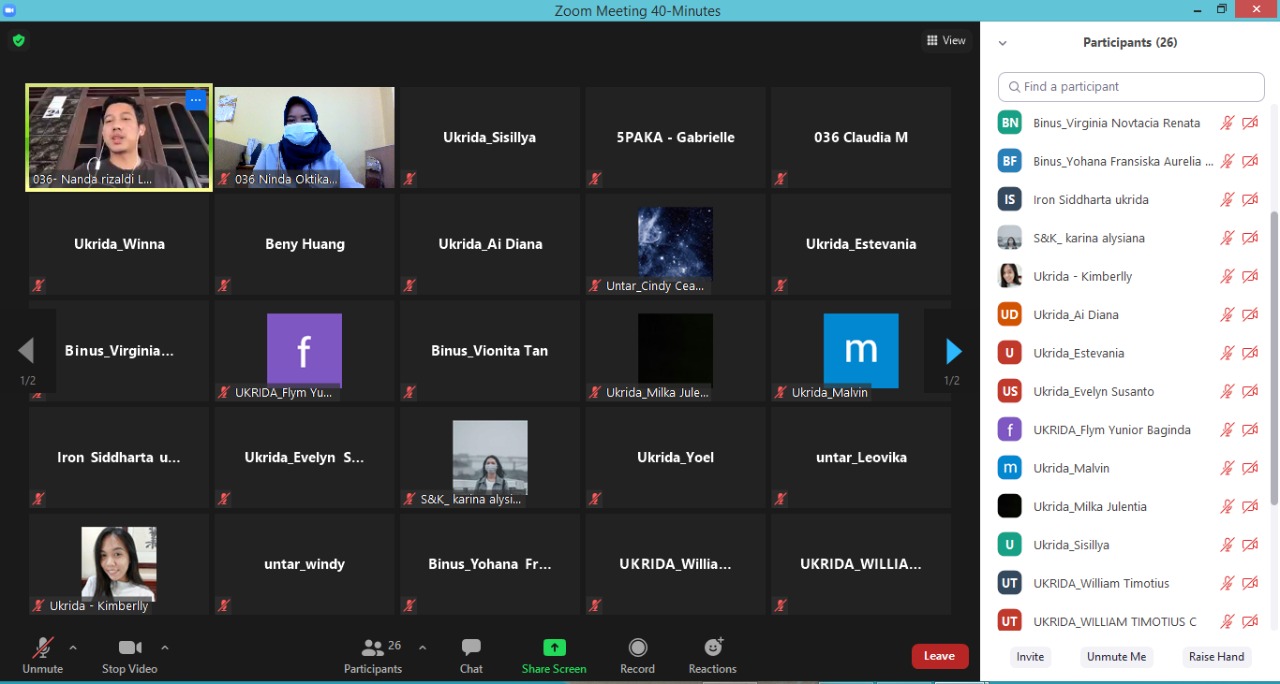
Task: Select Ukrida_Malvin in participants list
Action: tap(1071, 468)
